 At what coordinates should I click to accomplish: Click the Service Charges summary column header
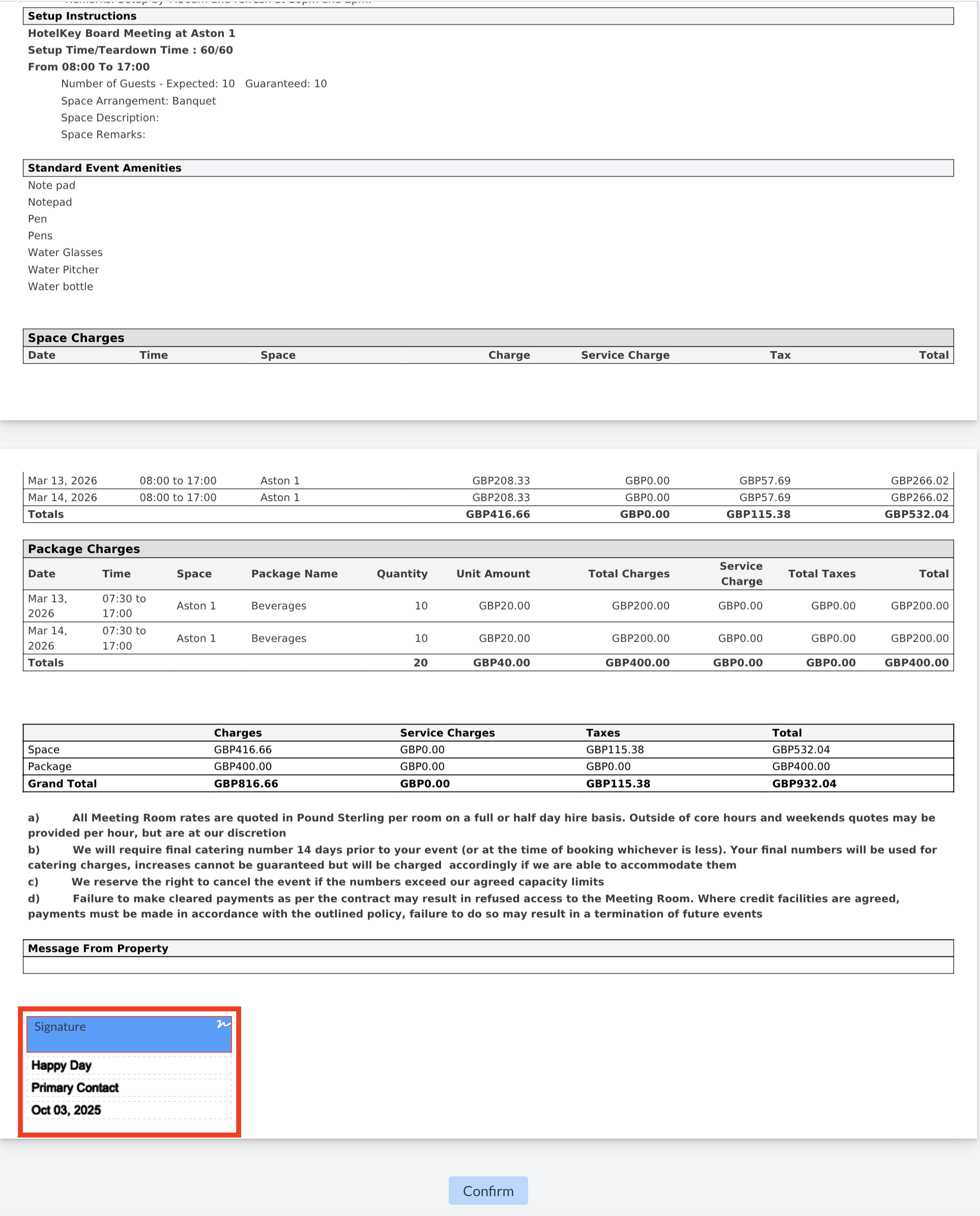(x=447, y=733)
